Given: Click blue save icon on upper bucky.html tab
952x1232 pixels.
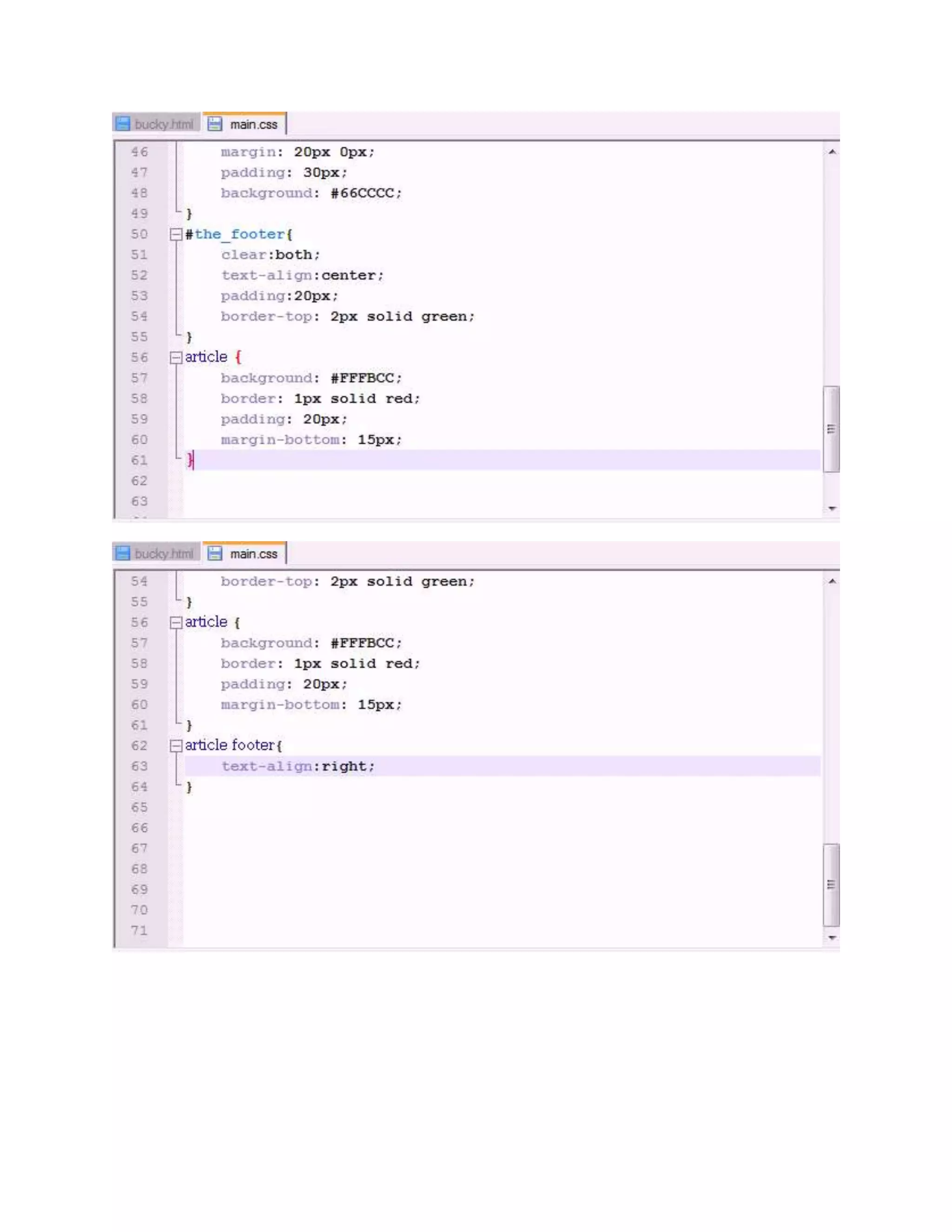Looking at the screenshot, I should pos(123,124).
